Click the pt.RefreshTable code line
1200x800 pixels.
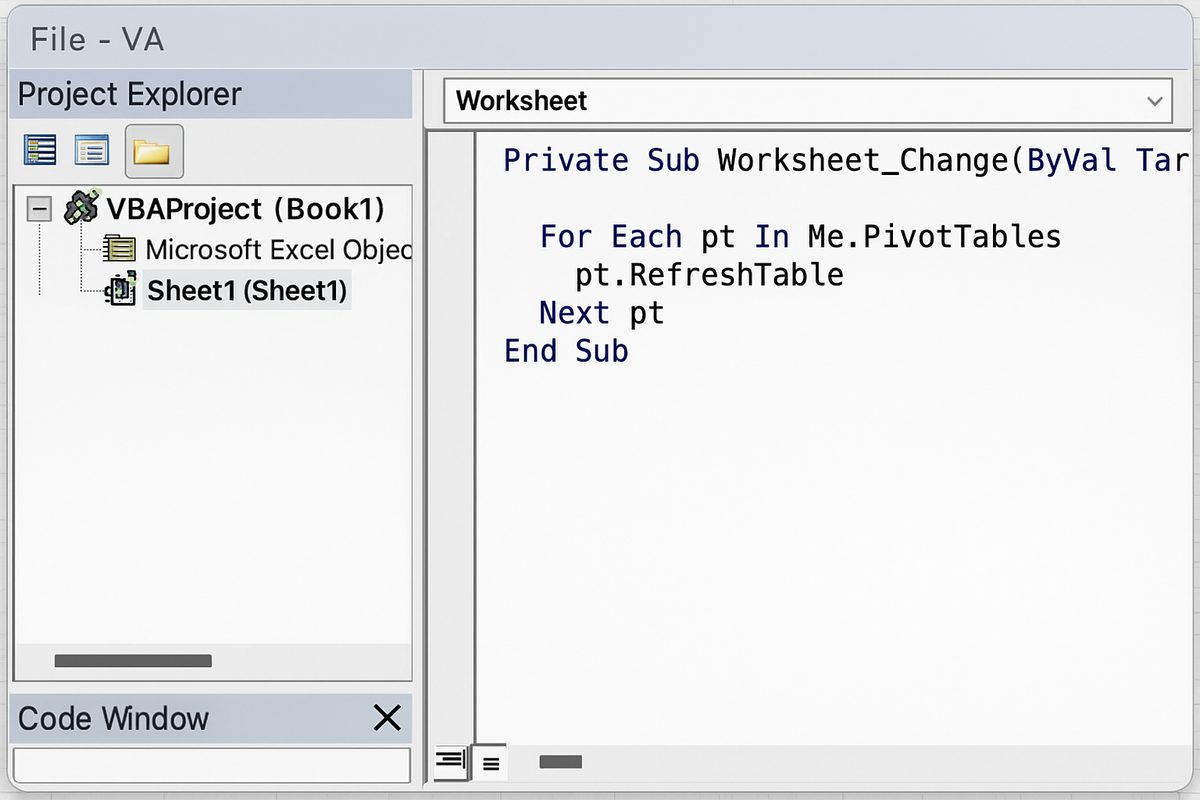click(709, 275)
